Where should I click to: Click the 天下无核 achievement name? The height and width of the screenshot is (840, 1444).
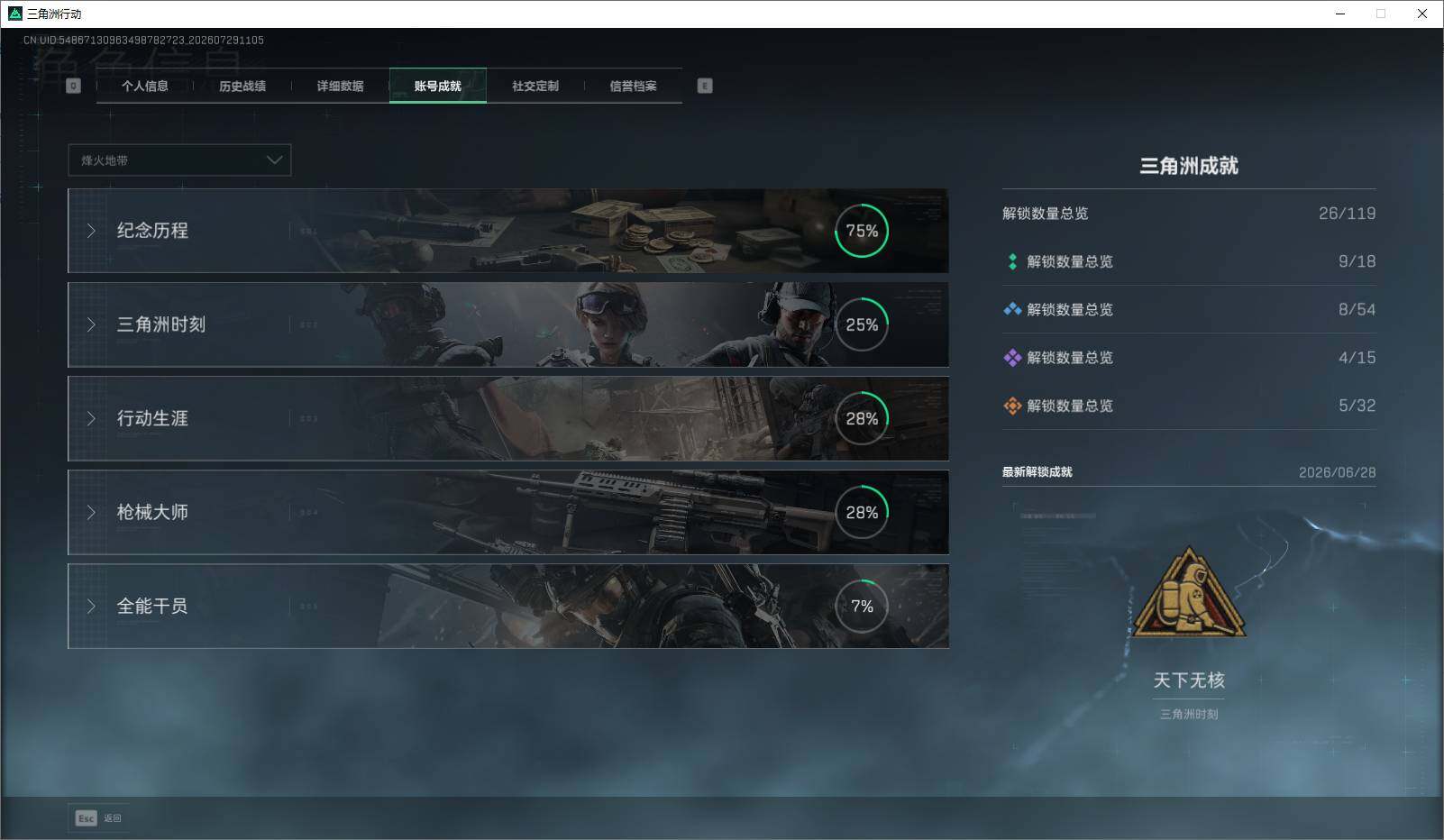click(1189, 680)
